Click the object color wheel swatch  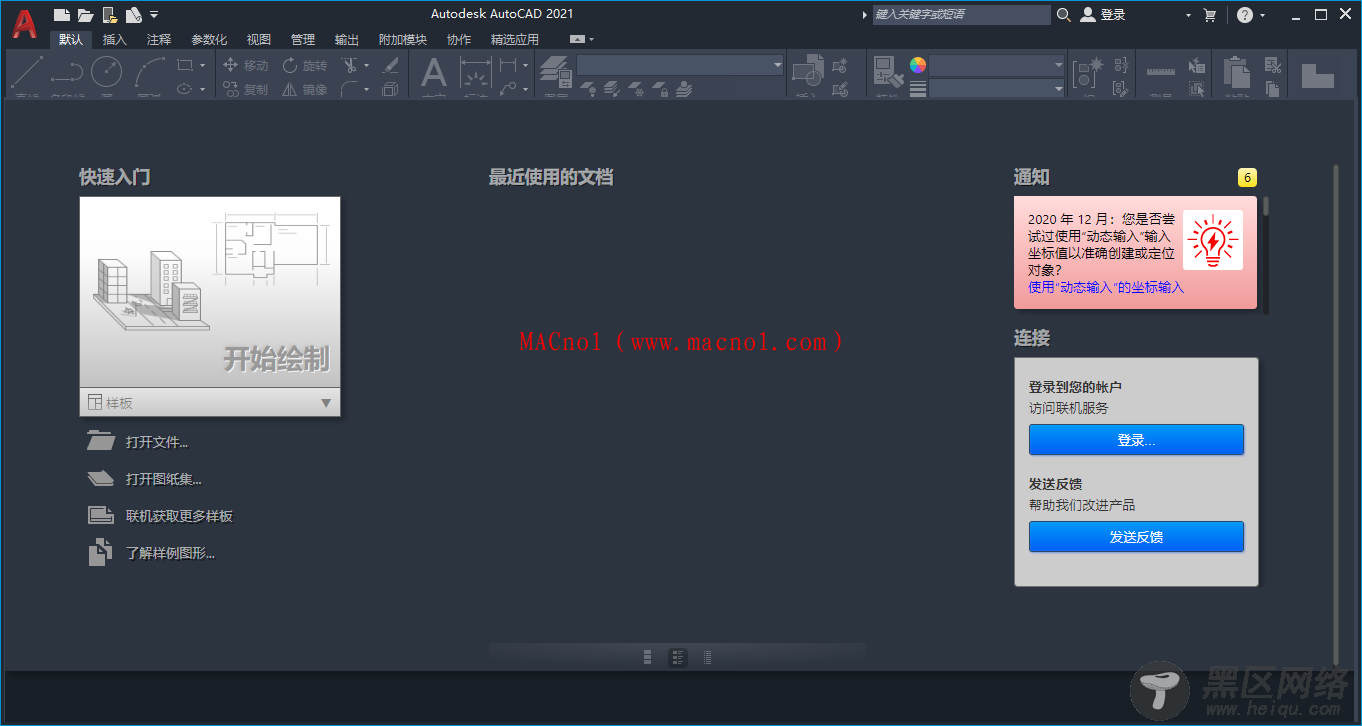(x=918, y=65)
